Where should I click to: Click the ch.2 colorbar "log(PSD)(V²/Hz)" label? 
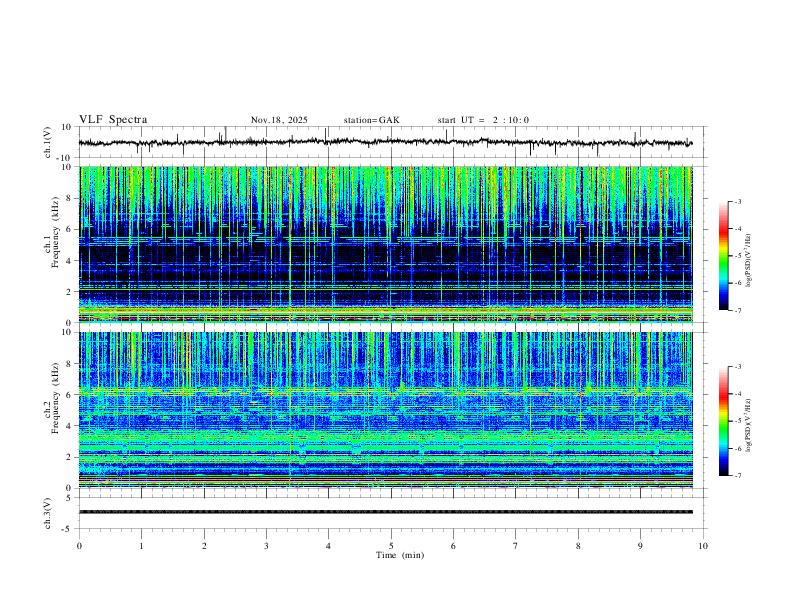[x=749, y=425]
